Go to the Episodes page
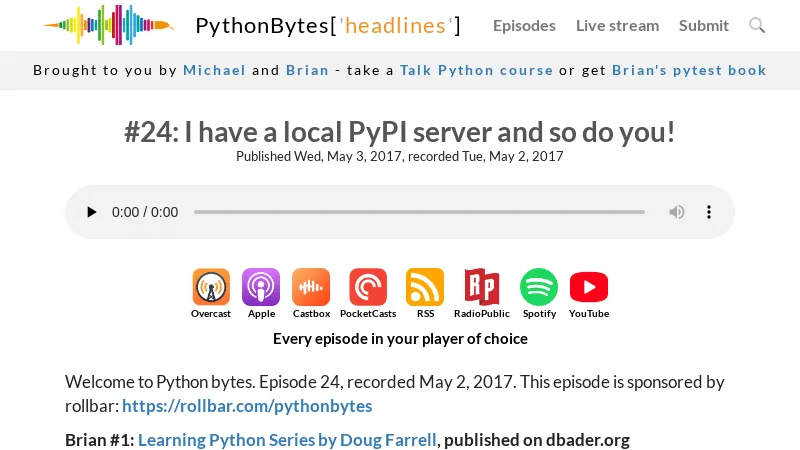Screen dimensions: 800x450 [x=524, y=26]
